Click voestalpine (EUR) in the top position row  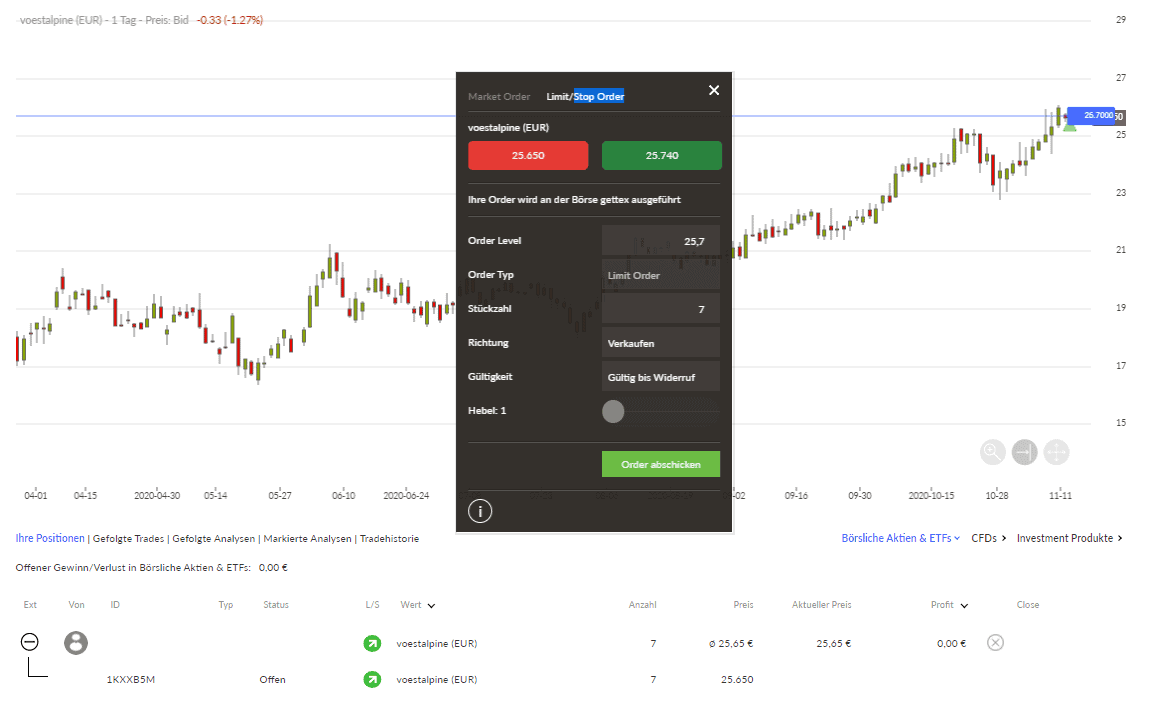click(436, 643)
